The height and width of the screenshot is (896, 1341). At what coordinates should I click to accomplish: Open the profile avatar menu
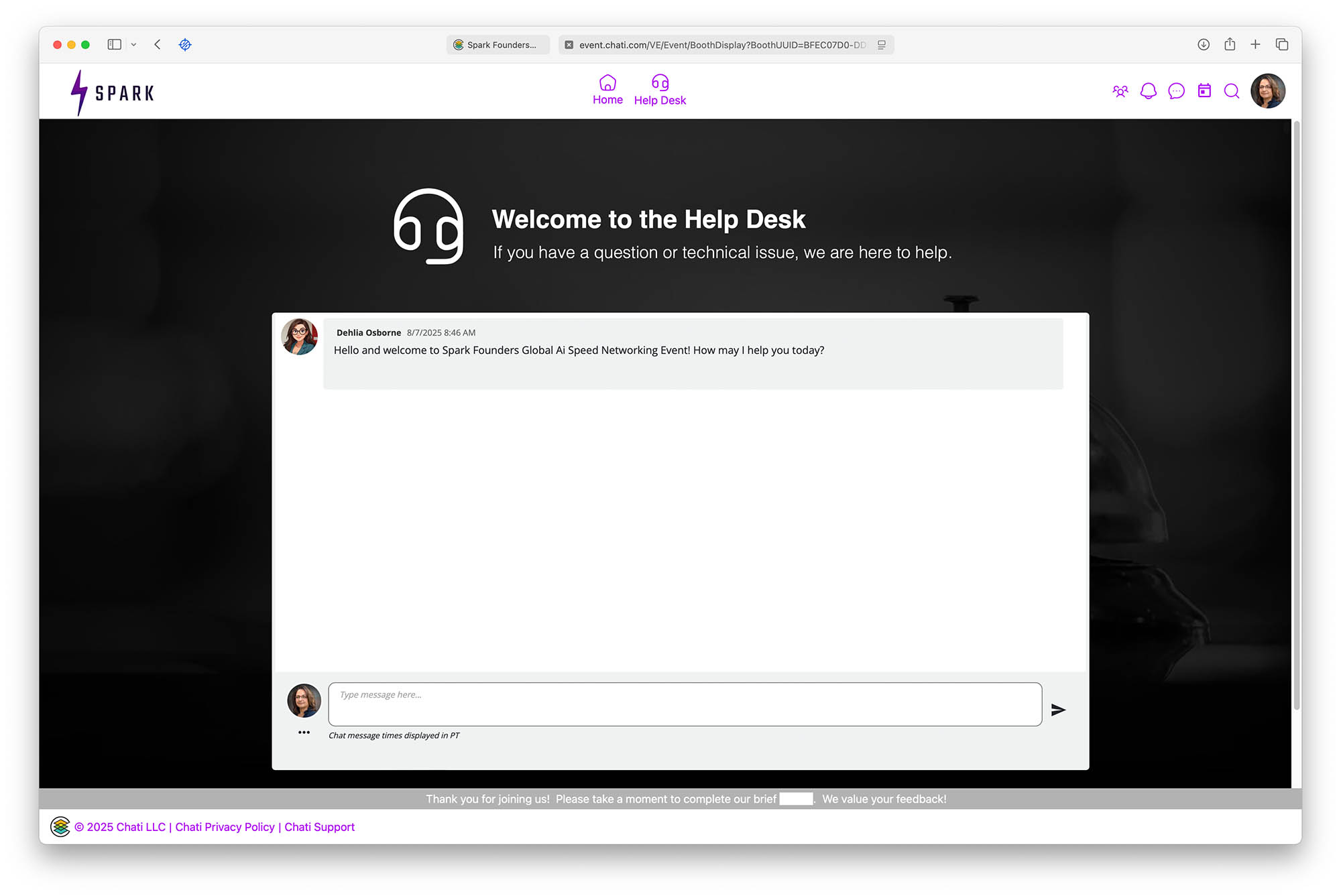(1267, 91)
